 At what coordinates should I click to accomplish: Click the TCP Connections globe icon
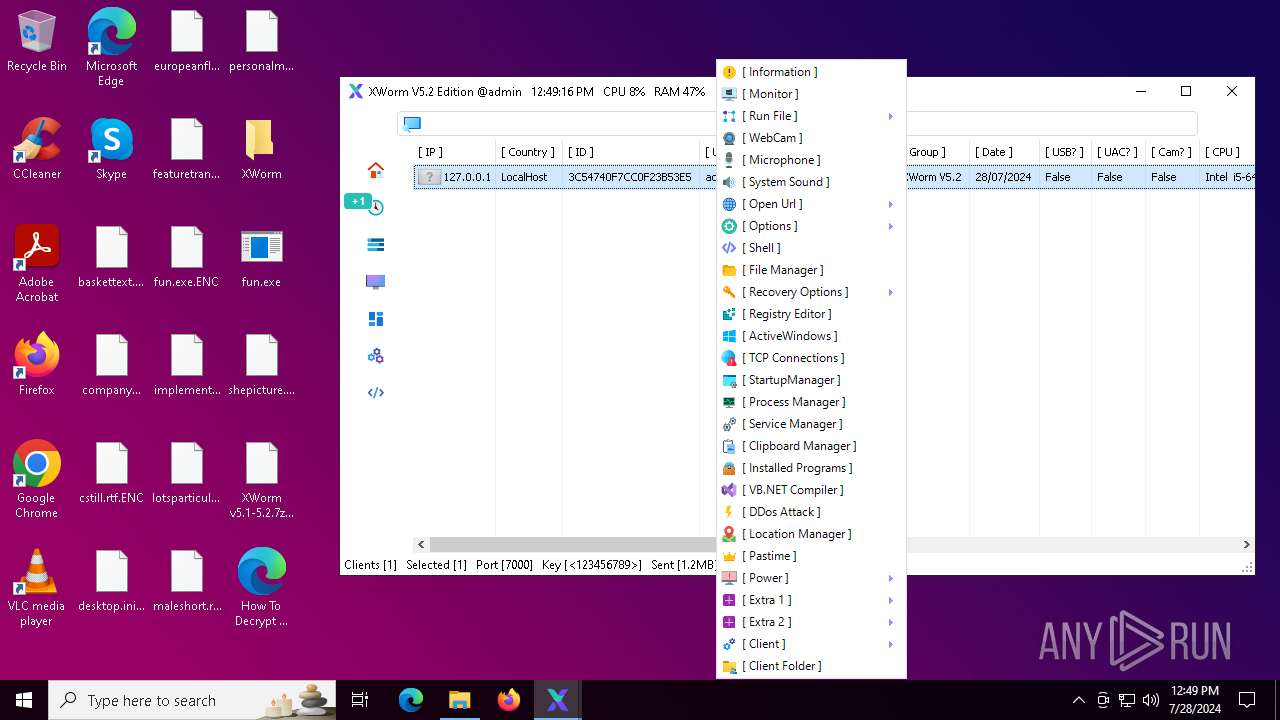tap(729, 358)
